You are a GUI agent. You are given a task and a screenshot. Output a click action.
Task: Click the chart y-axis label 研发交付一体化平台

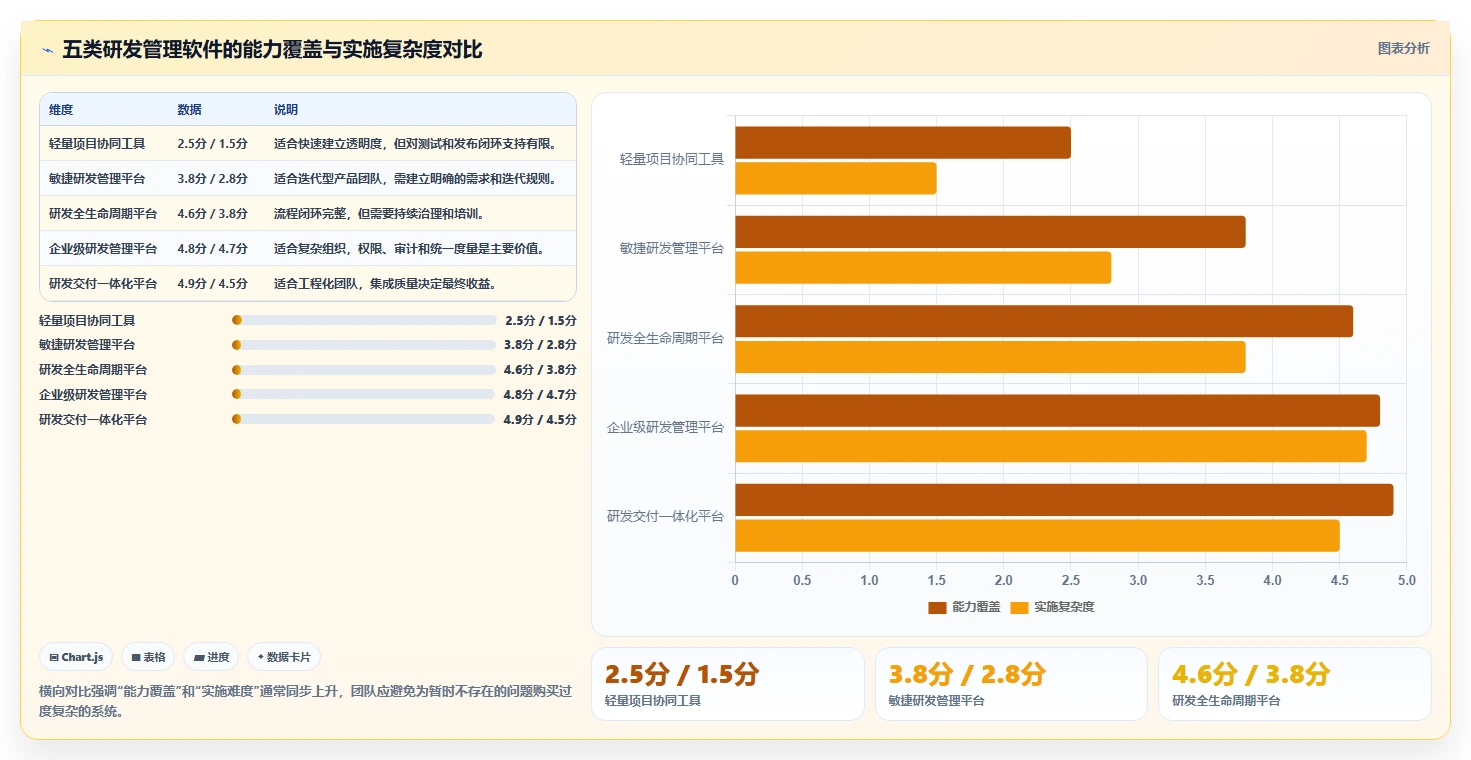tap(666, 517)
